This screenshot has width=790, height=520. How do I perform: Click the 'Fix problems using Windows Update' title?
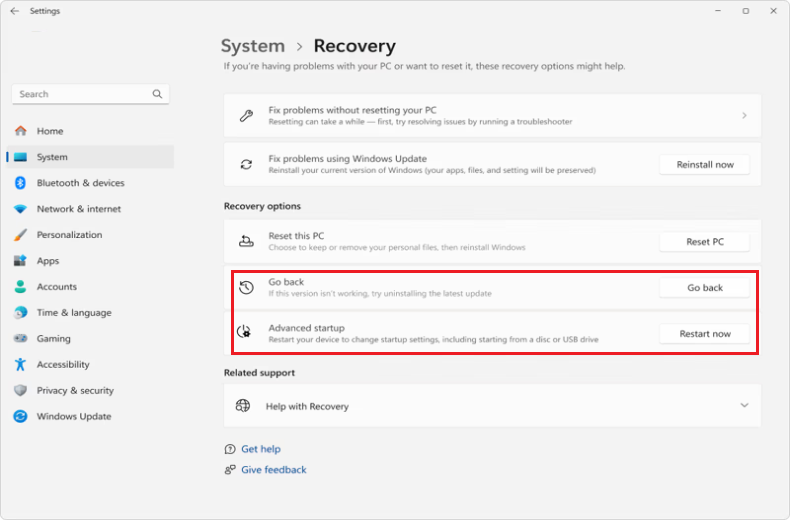[x=348, y=159]
